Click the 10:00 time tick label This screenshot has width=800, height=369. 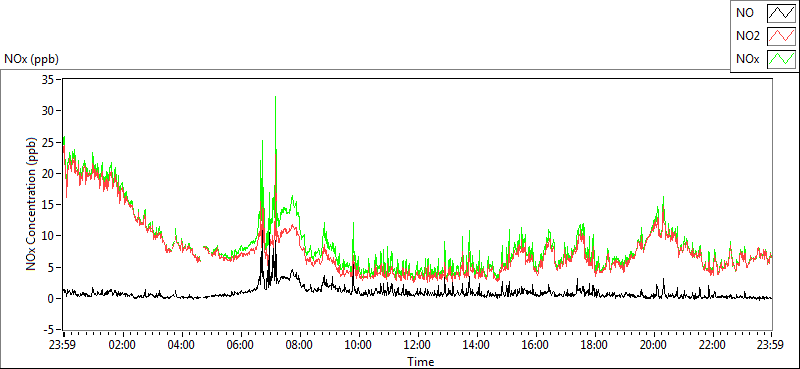pyautogui.click(x=359, y=344)
